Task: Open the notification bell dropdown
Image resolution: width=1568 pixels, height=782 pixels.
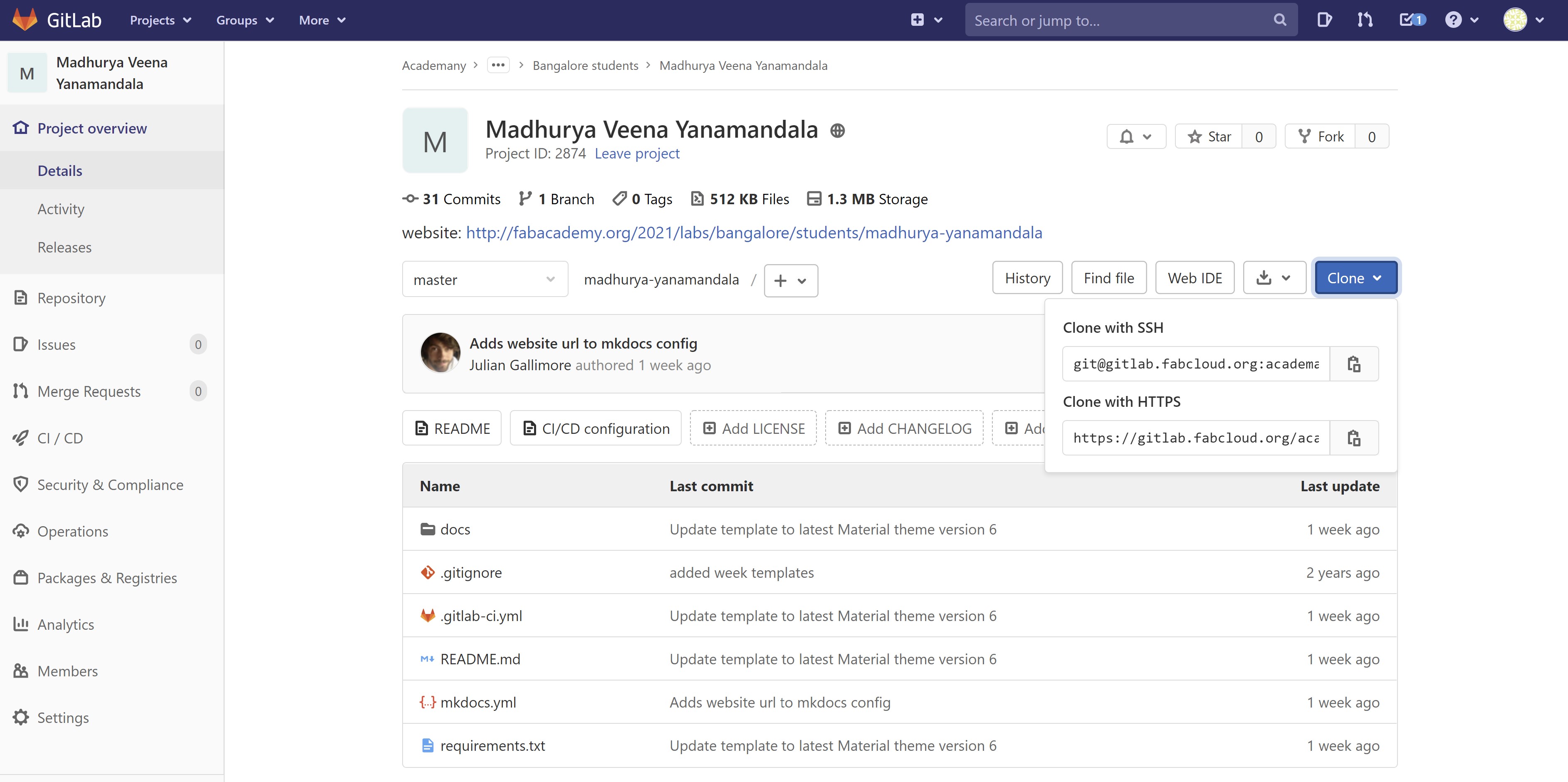Action: 1136,136
